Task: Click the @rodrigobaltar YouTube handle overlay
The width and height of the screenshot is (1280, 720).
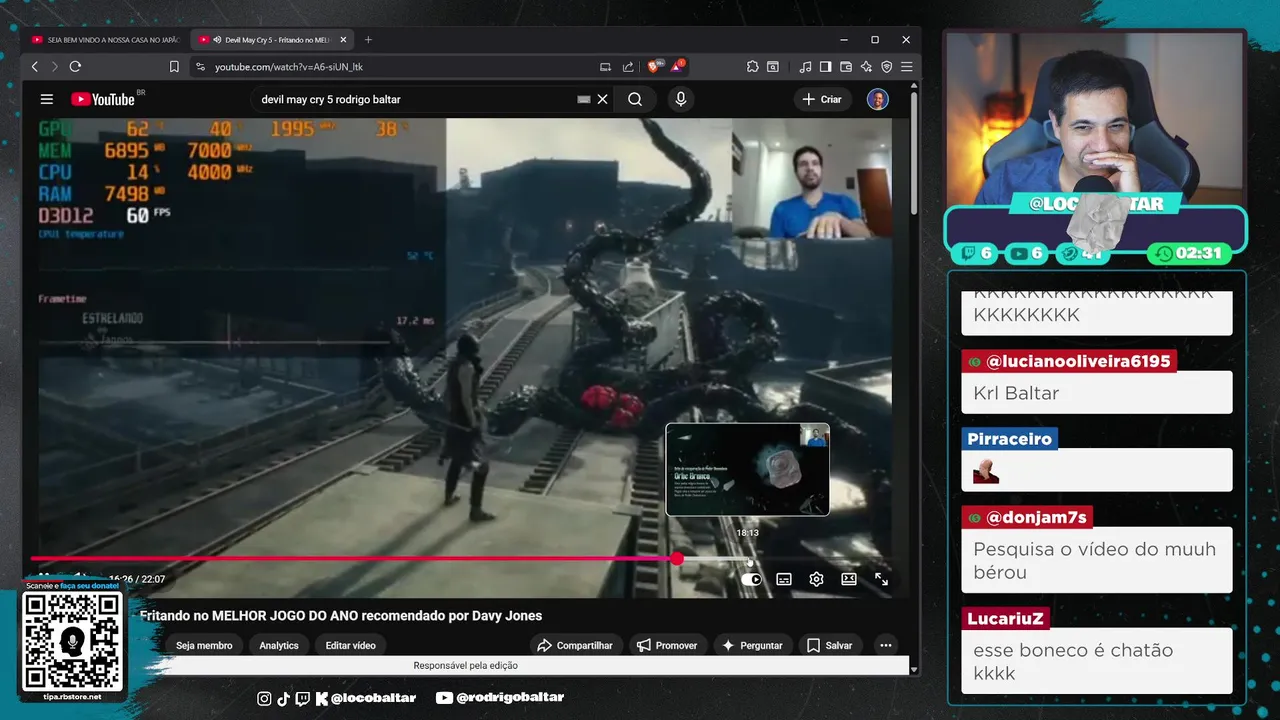Action: 500,697
